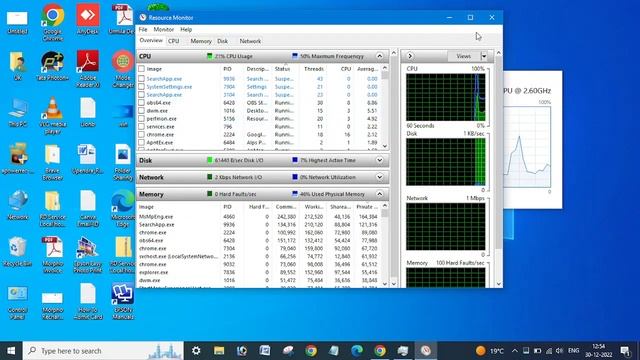
Task: Show hidden system tray icons chevron
Action: [515, 351]
